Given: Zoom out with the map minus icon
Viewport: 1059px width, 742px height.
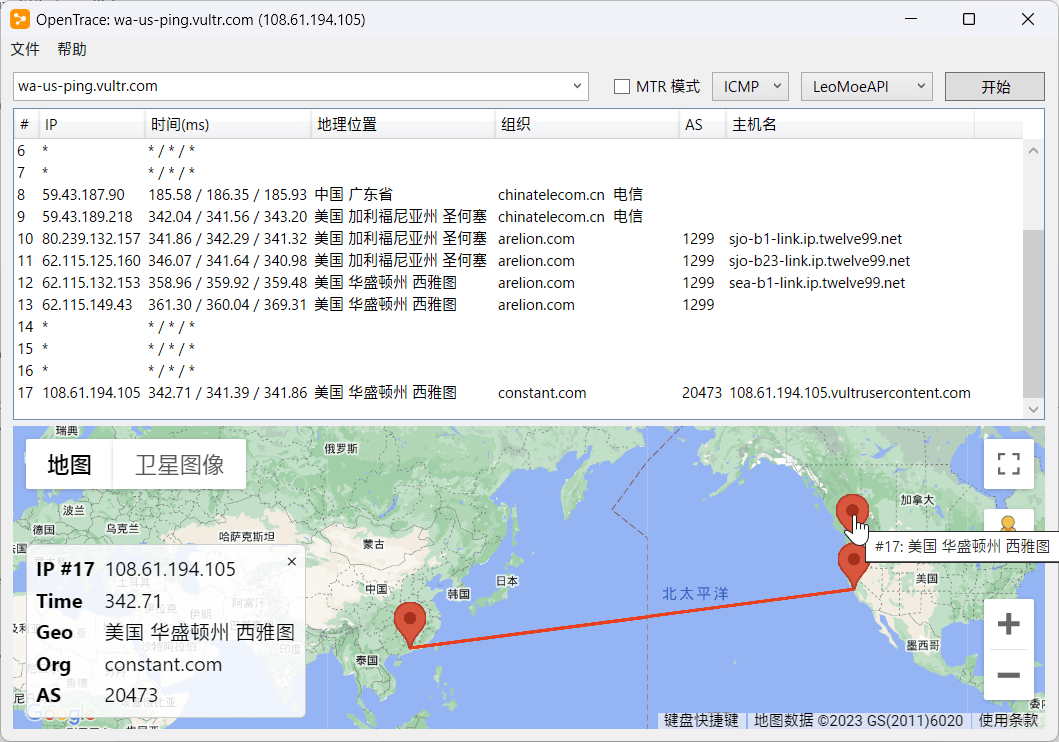Looking at the screenshot, I should pyautogui.click(x=1008, y=676).
